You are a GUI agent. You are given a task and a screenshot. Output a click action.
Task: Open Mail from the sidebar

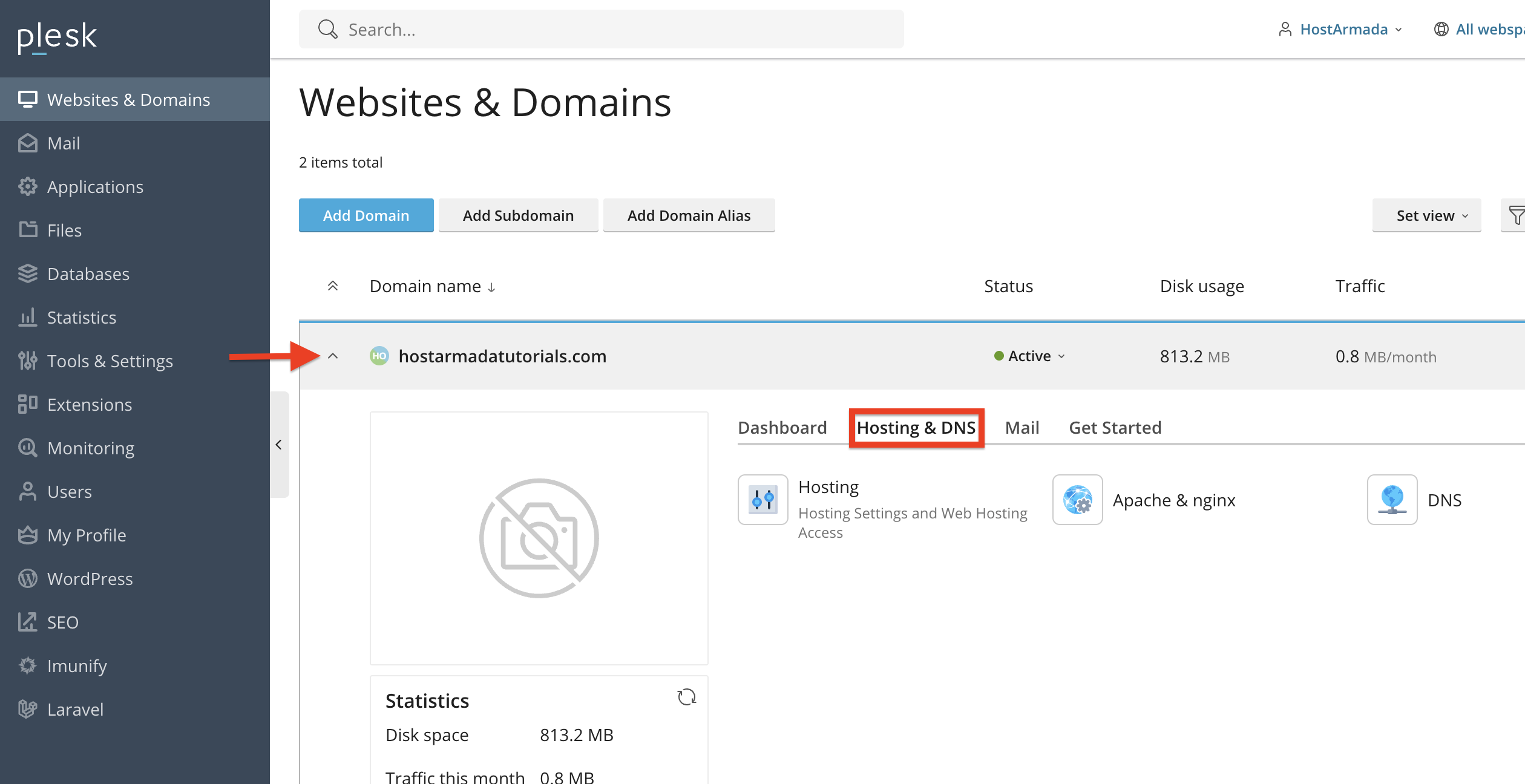135,143
